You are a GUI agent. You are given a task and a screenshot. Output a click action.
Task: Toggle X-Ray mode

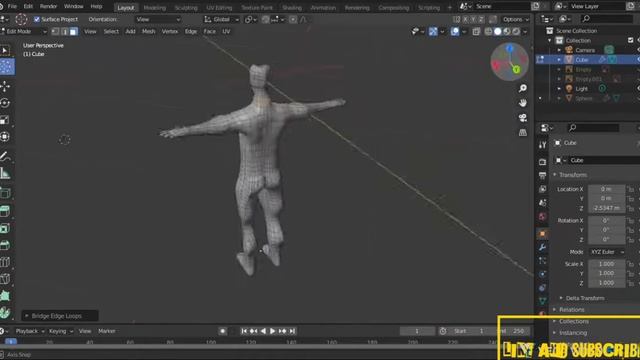point(476,31)
